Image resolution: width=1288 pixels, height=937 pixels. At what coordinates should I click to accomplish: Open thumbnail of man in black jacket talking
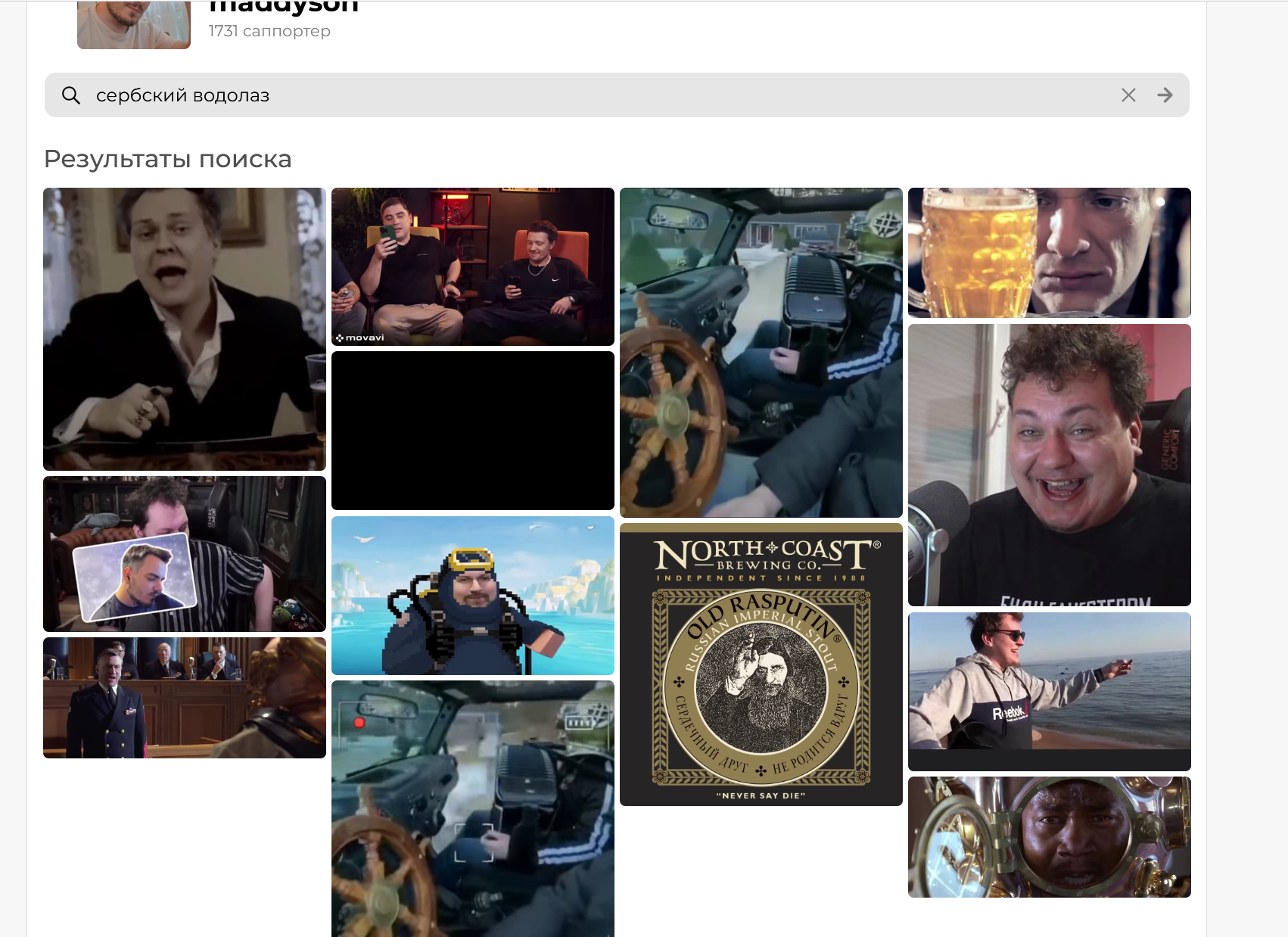pyautogui.click(x=185, y=329)
